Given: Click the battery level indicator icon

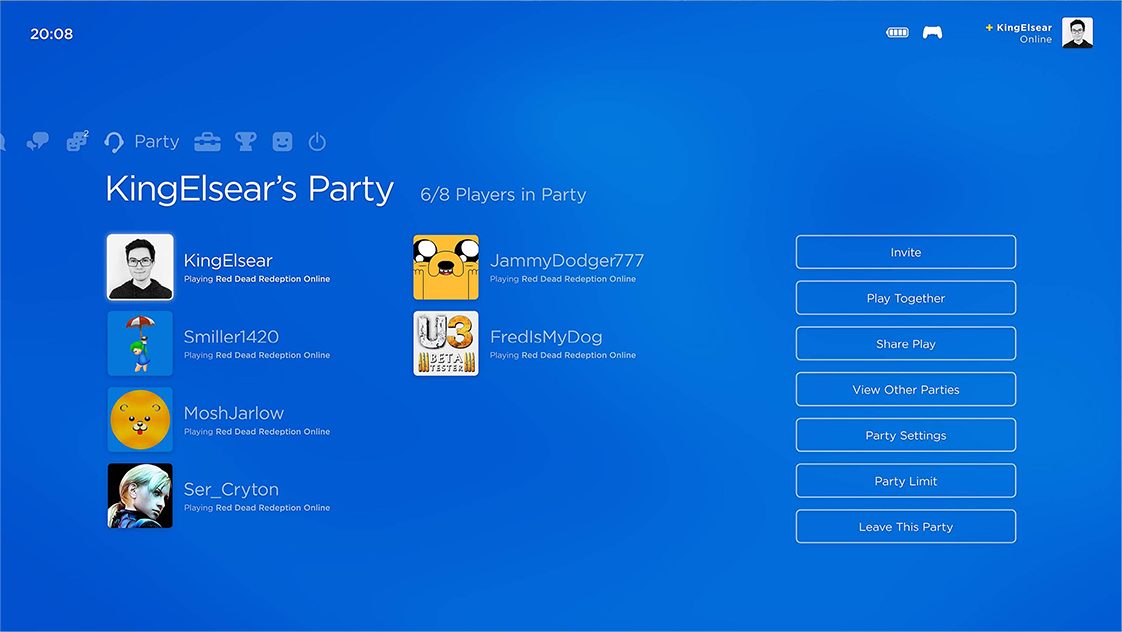Looking at the screenshot, I should pyautogui.click(x=898, y=32).
